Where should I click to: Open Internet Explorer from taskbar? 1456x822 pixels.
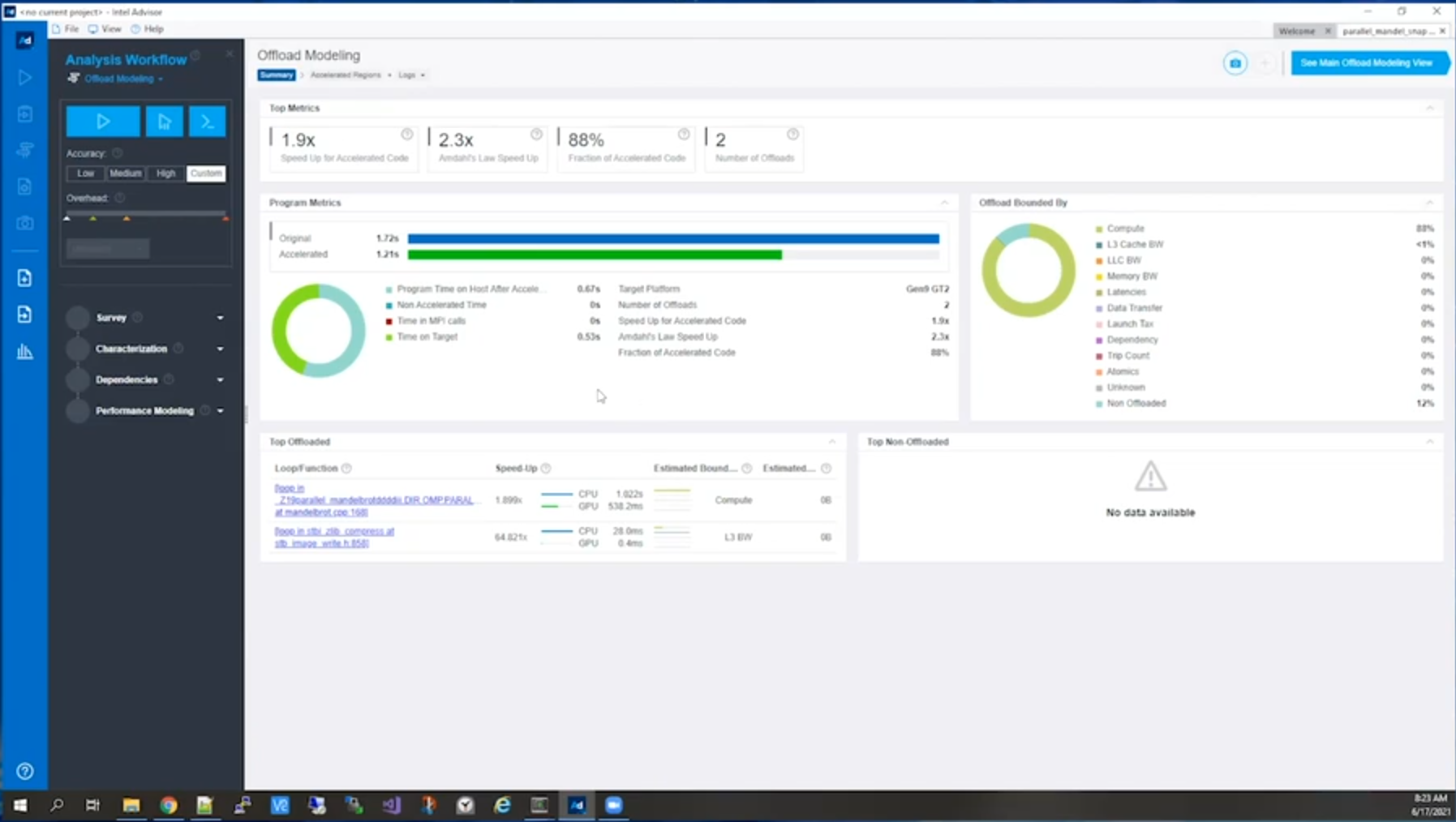pos(502,805)
